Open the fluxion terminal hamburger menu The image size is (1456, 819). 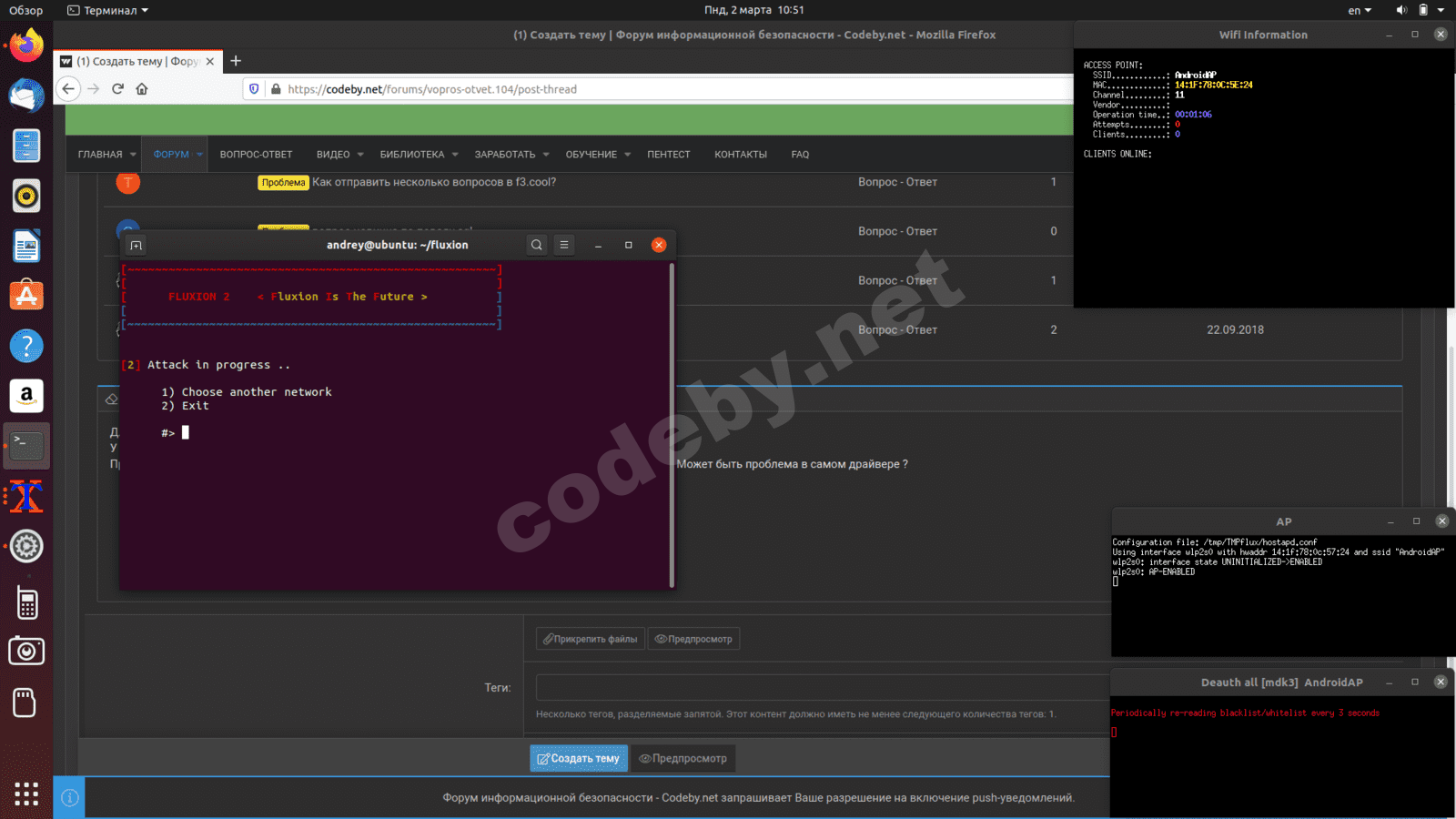[x=564, y=245]
